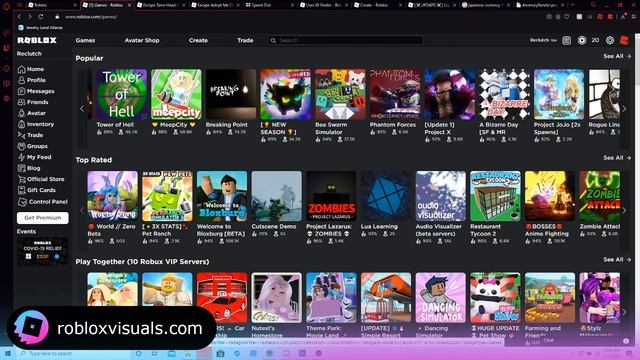The height and width of the screenshot is (360, 640).
Task: Click the Roblox search field
Action: coord(345,40)
